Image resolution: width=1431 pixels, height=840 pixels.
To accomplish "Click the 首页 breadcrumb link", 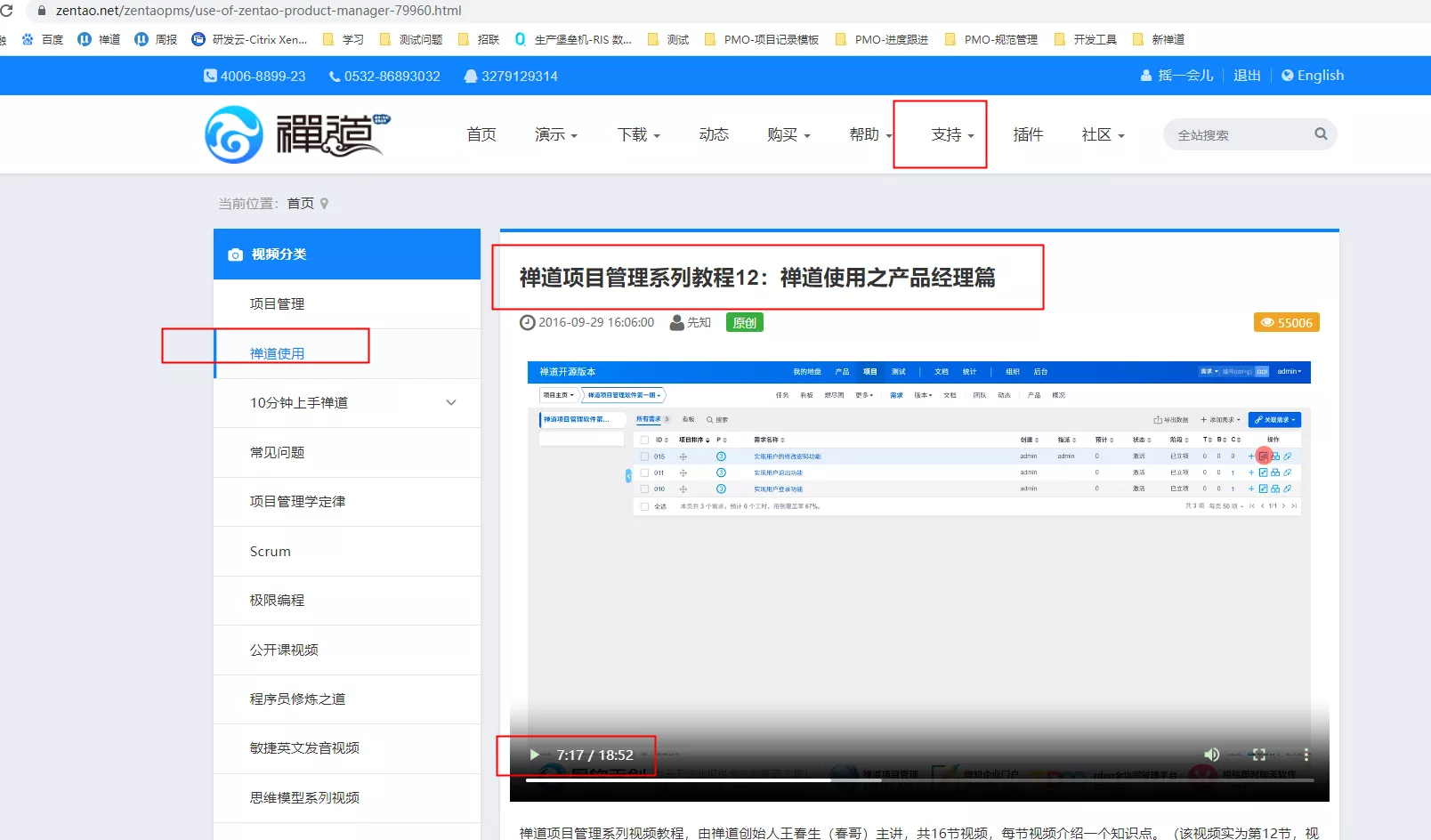I will click(x=301, y=204).
